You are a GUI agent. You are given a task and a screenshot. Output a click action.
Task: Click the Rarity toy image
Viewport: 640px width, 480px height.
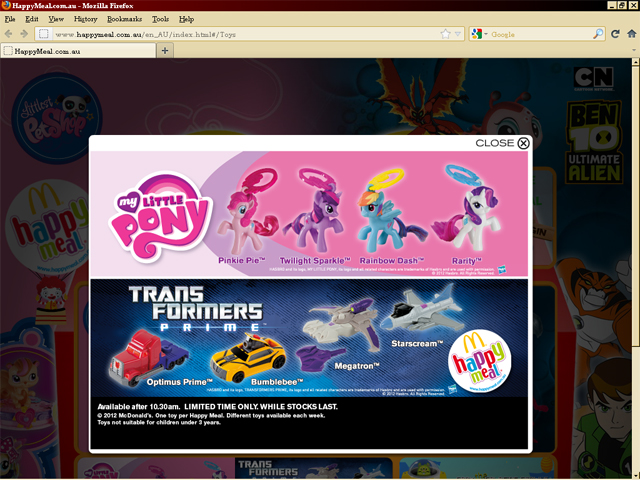tap(467, 209)
